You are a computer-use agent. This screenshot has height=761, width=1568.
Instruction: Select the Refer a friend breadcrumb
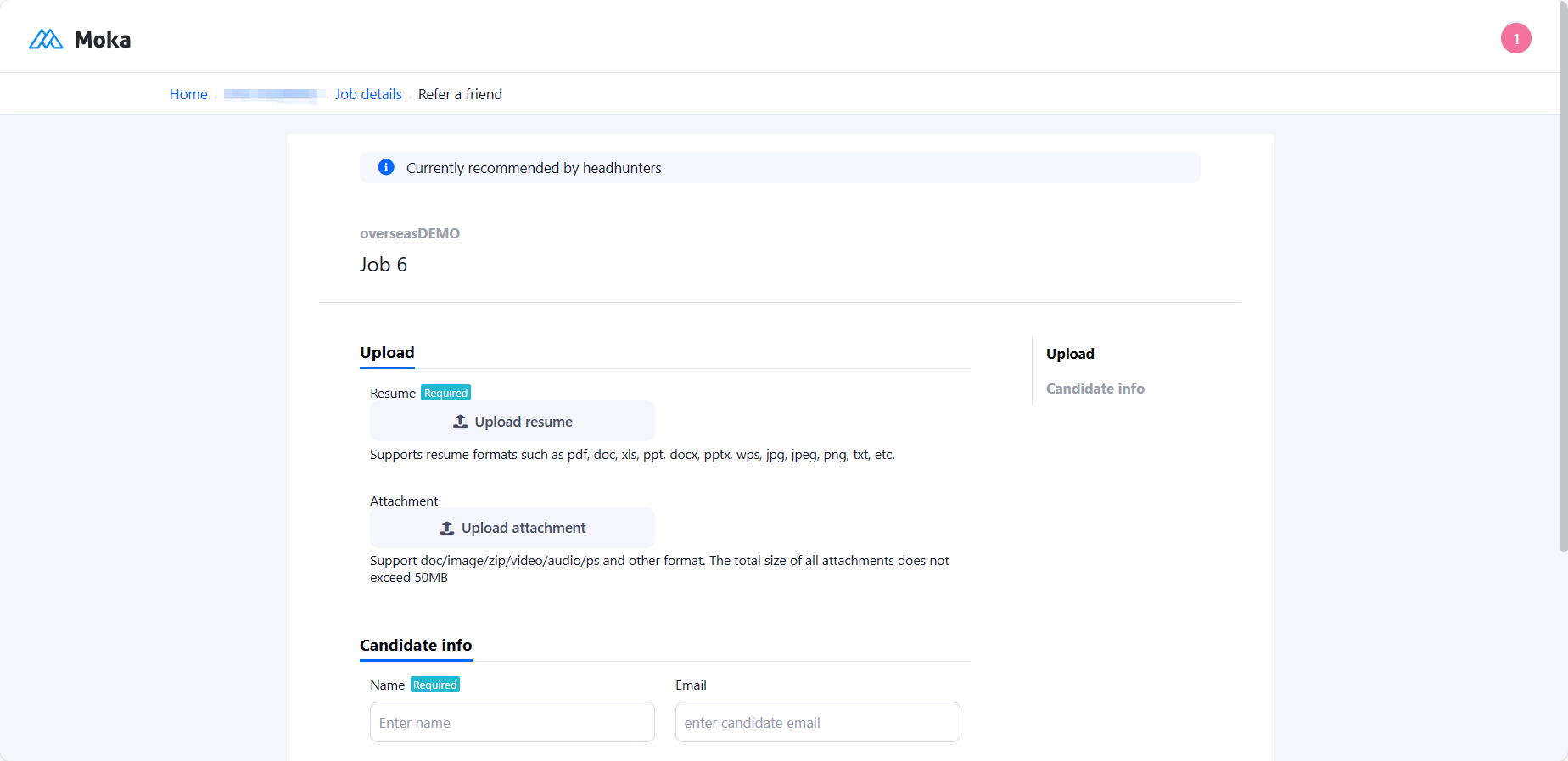[460, 94]
